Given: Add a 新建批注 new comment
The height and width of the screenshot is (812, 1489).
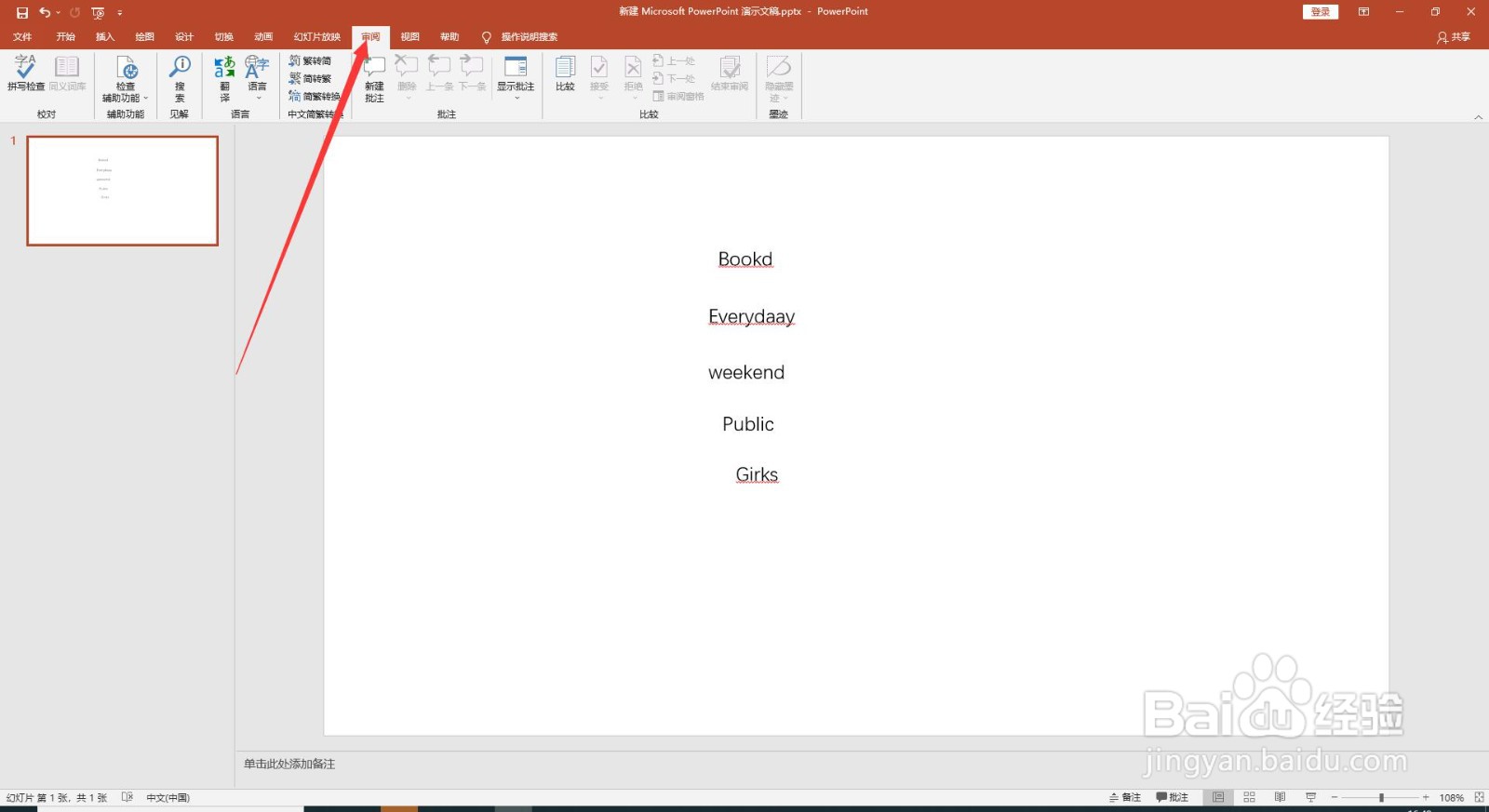Looking at the screenshot, I should 374,78.
